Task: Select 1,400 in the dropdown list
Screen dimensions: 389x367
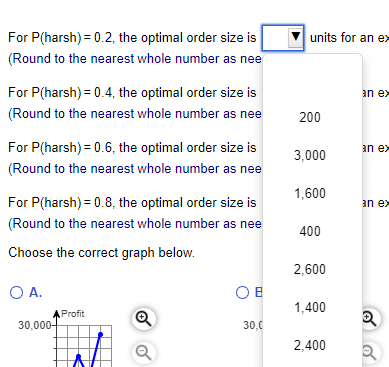Action: pos(310,307)
